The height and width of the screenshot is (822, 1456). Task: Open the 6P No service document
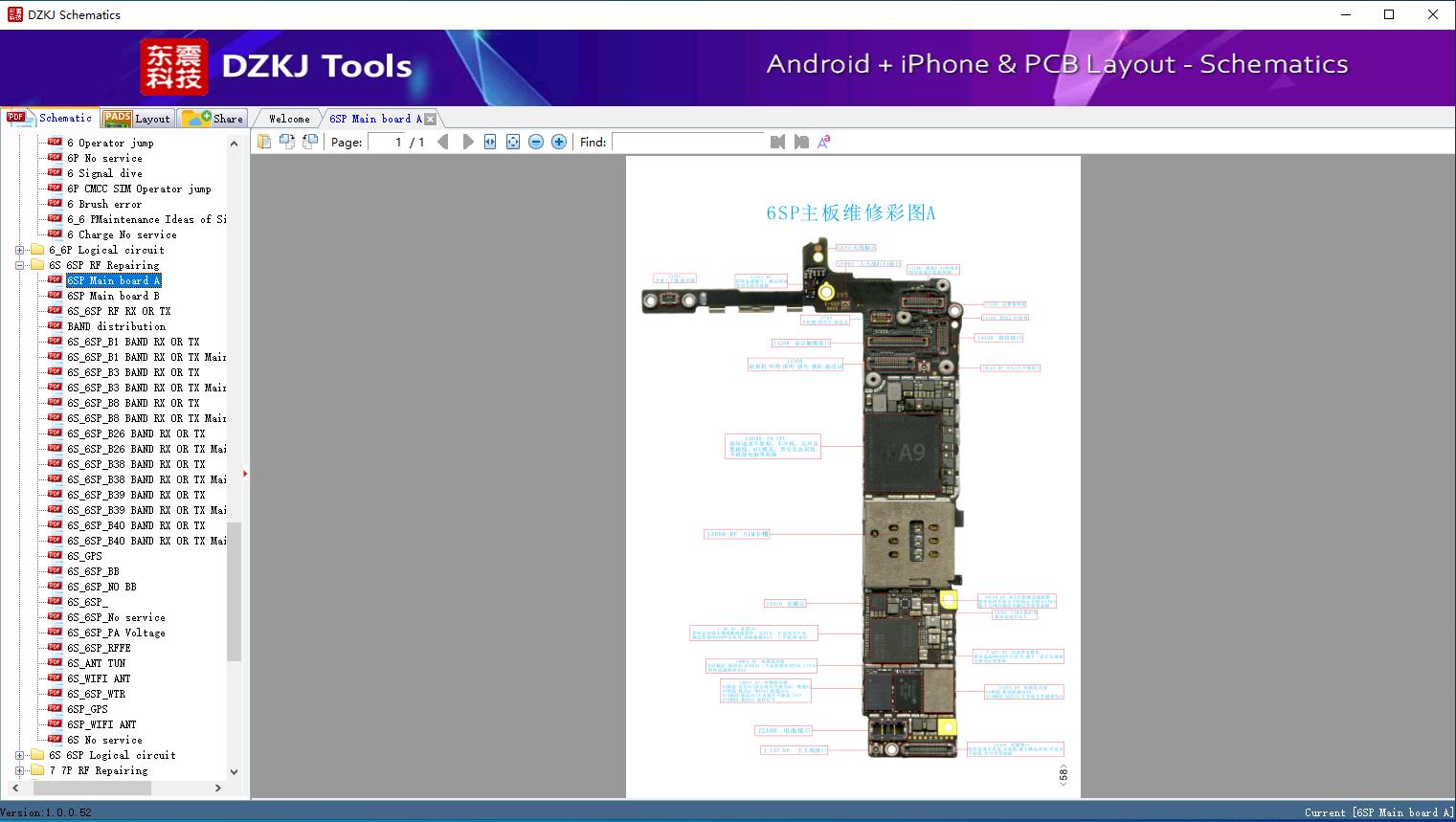pos(104,158)
